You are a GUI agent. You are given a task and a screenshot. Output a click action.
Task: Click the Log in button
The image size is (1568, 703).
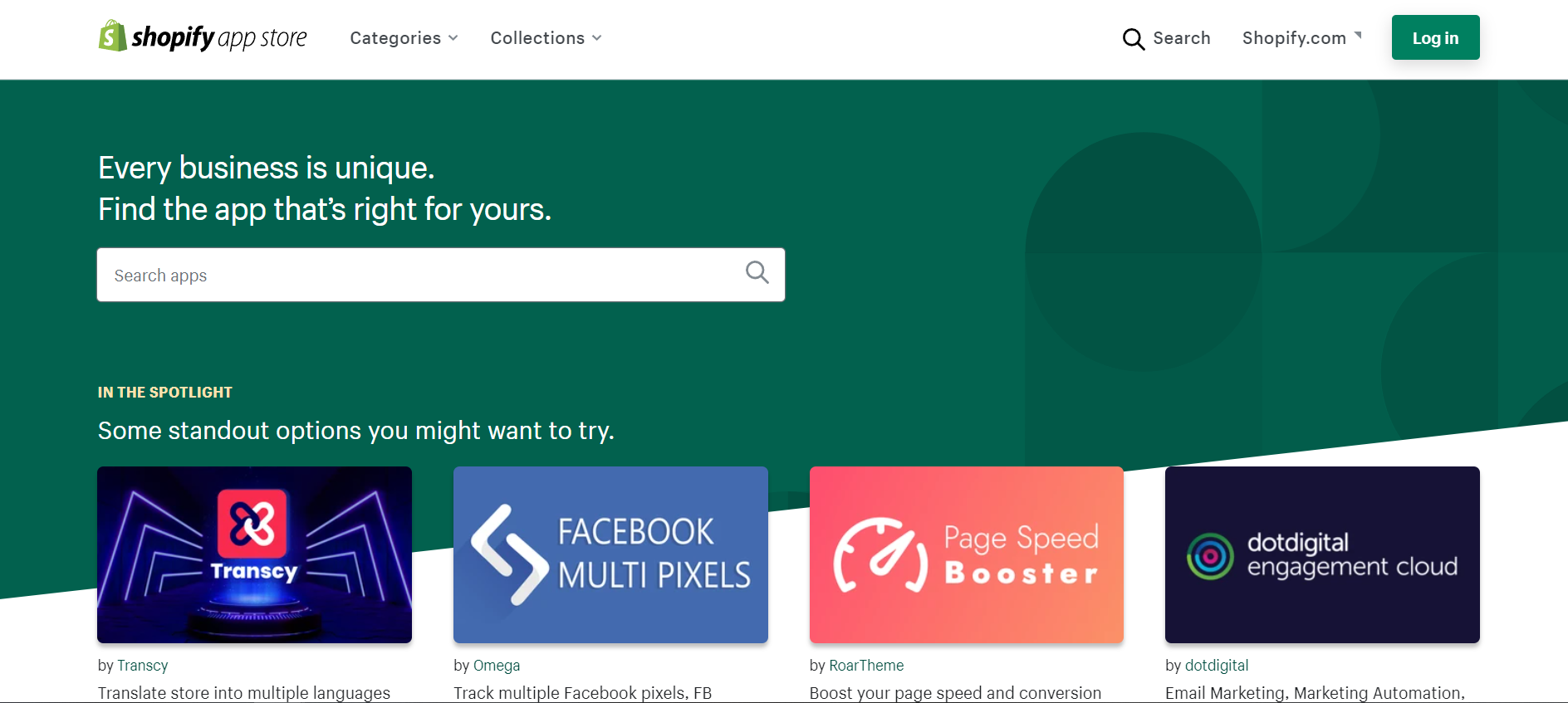(x=1435, y=37)
